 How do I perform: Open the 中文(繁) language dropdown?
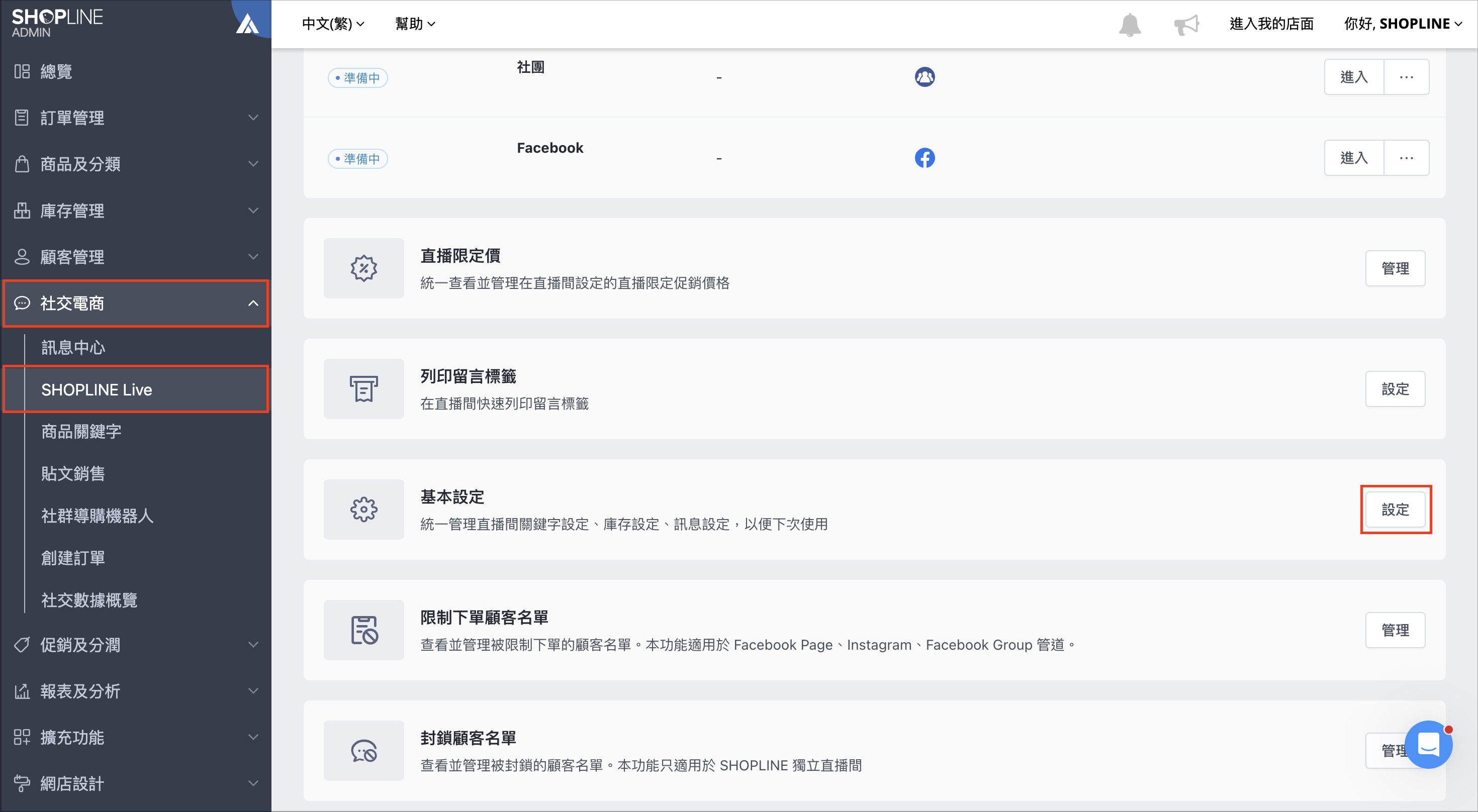pyautogui.click(x=333, y=24)
